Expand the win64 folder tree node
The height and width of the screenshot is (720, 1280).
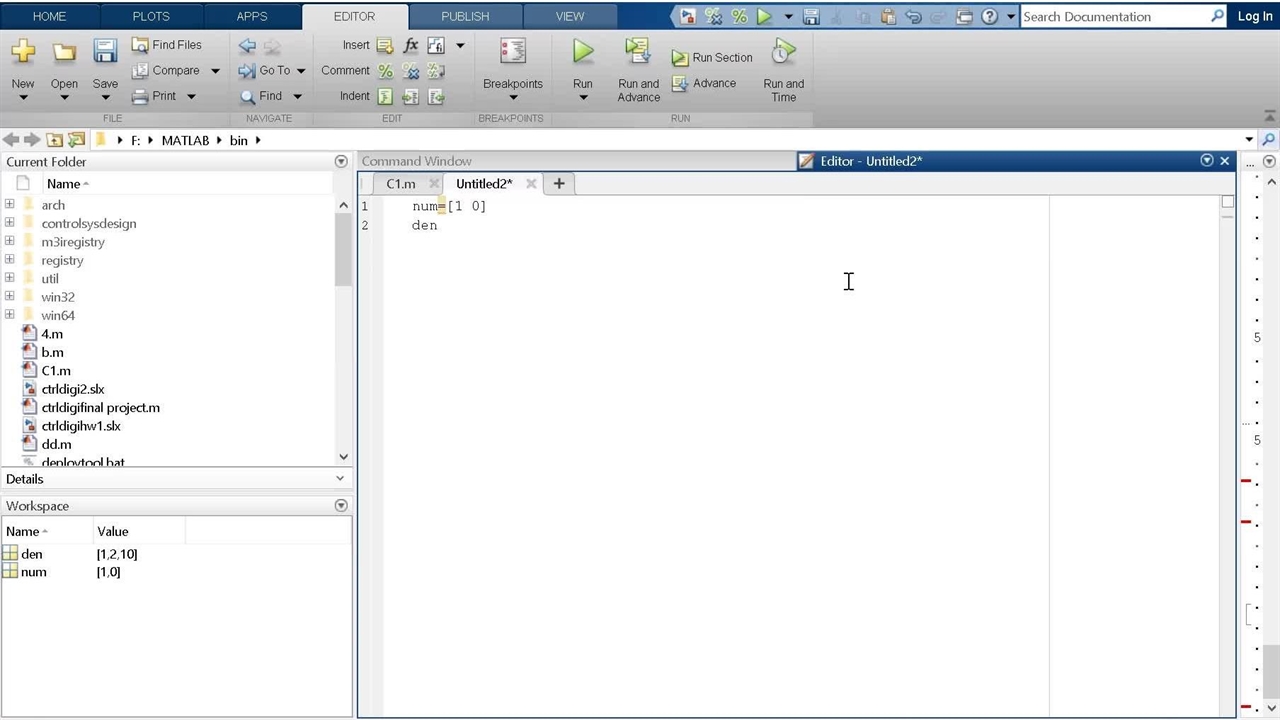pyautogui.click(x=10, y=315)
